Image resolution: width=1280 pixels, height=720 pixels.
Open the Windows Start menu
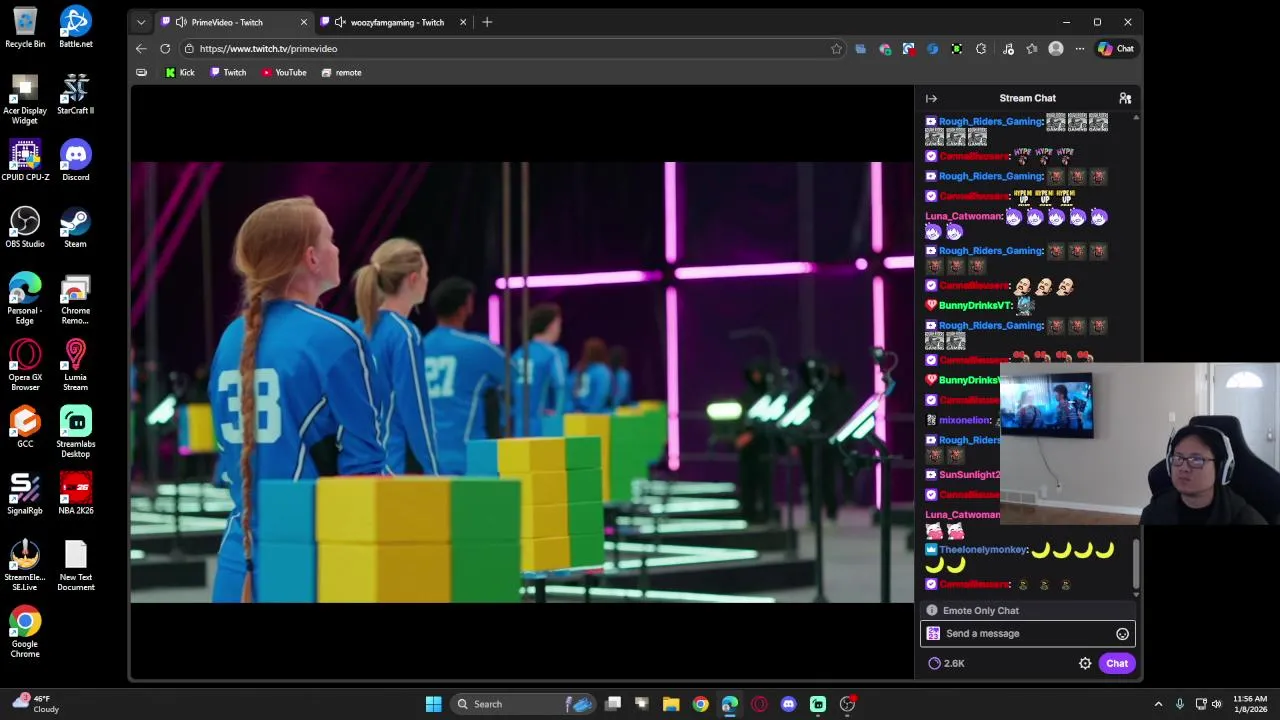click(433, 704)
